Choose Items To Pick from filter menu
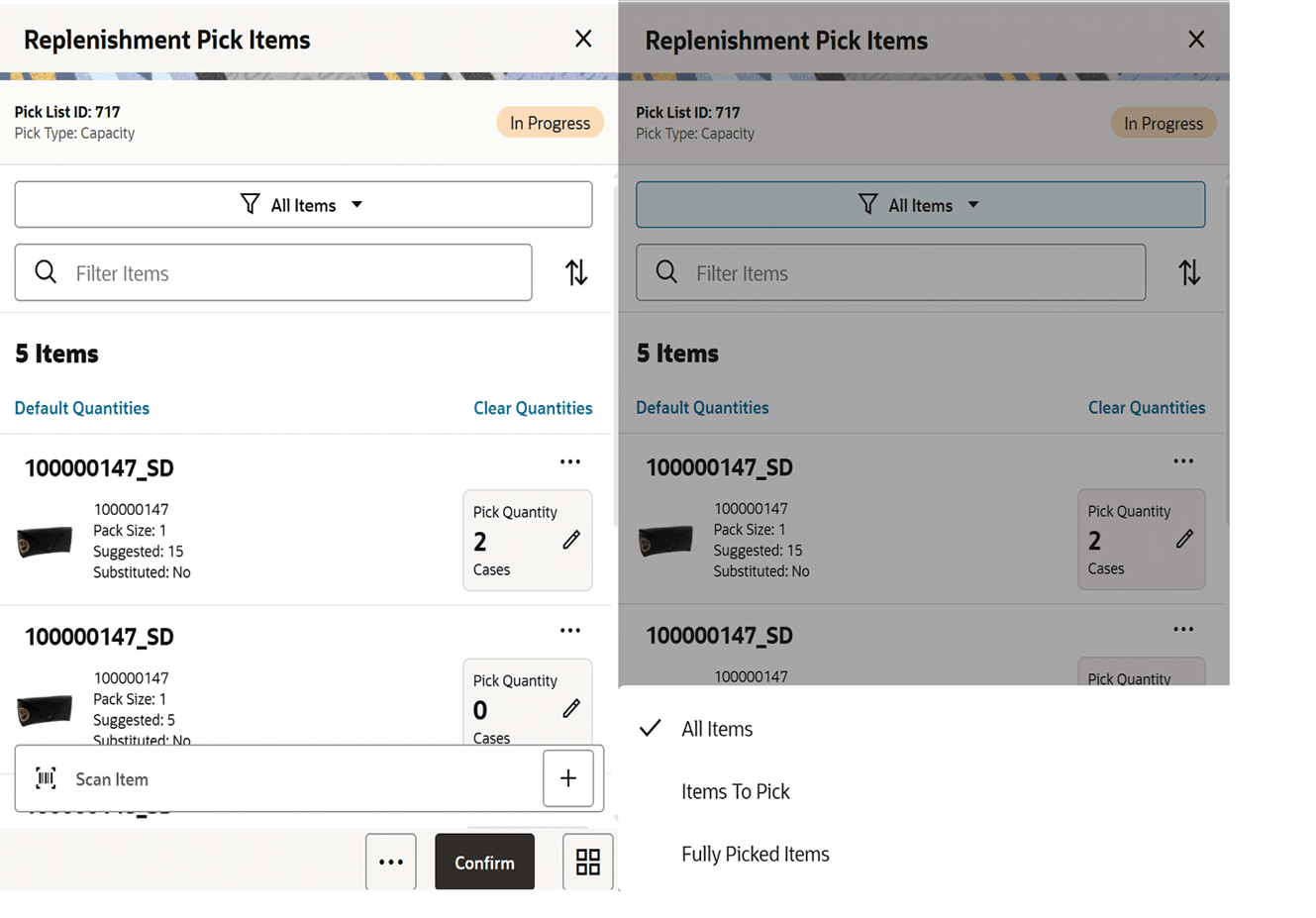 (x=735, y=791)
